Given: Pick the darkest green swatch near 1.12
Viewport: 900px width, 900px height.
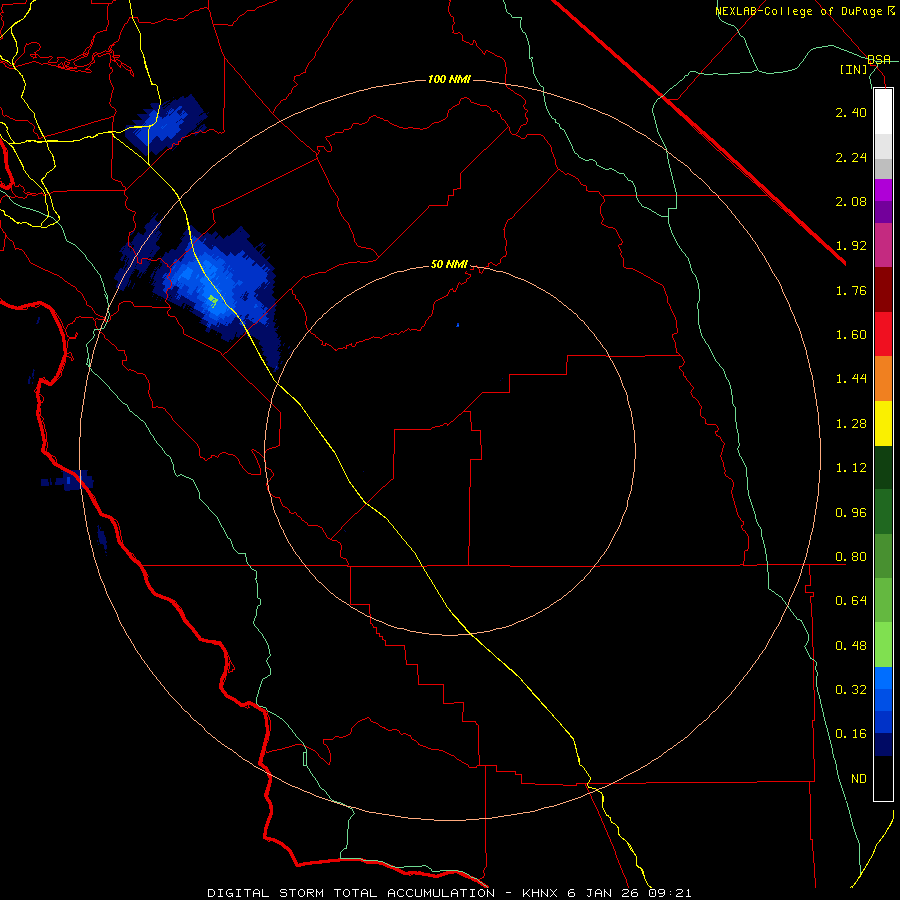Looking at the screenshot, I should (x=883, y=467).
